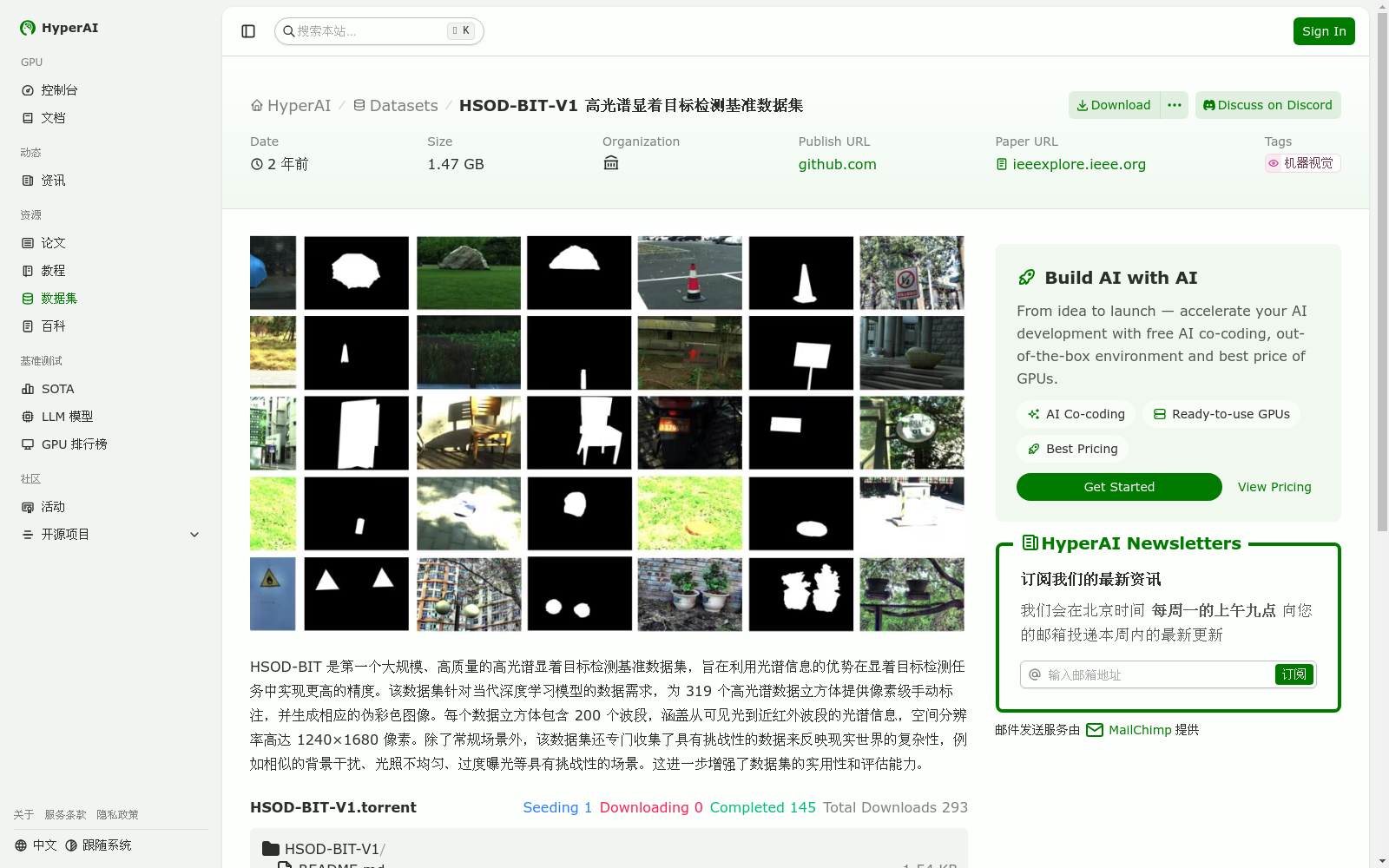The height and width of the screenshot is (868, 1389).
Task: Click the 百科 wiki icon
Action: pos(28,326)
